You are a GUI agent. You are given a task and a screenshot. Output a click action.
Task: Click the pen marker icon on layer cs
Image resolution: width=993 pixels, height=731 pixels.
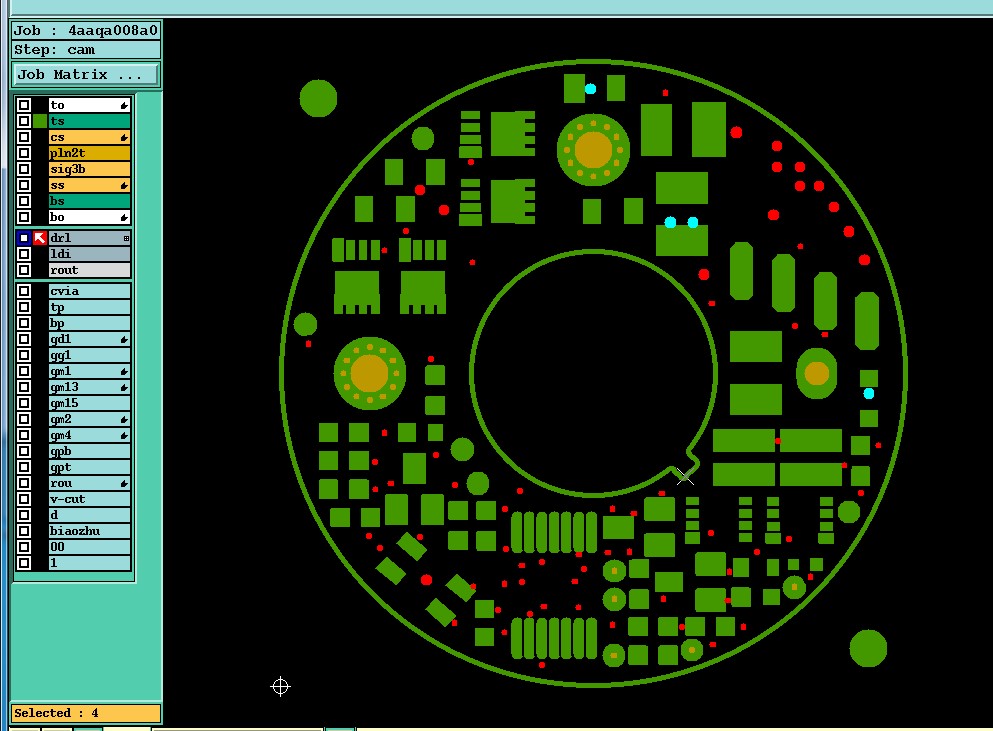tap(124, 137)
